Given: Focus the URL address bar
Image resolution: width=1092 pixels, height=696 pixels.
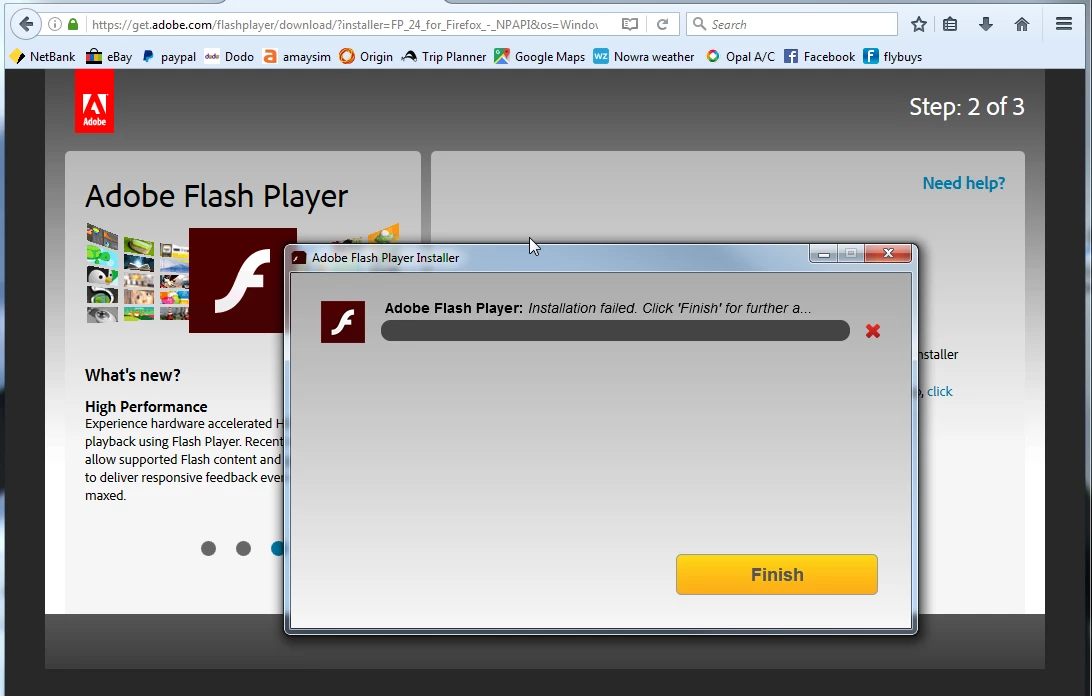Looking at the screenshot, I should [345, 24].
